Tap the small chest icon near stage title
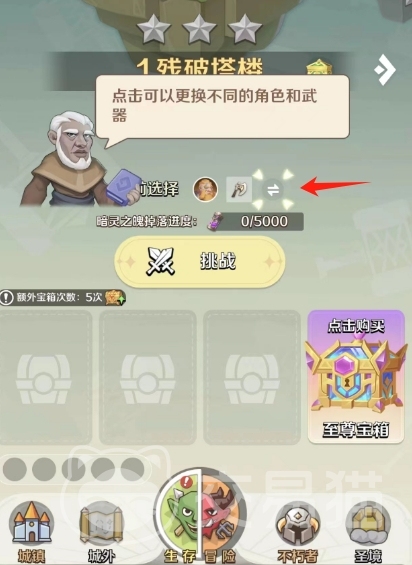Viewport: 412px width, 565px height. point(319,68)
